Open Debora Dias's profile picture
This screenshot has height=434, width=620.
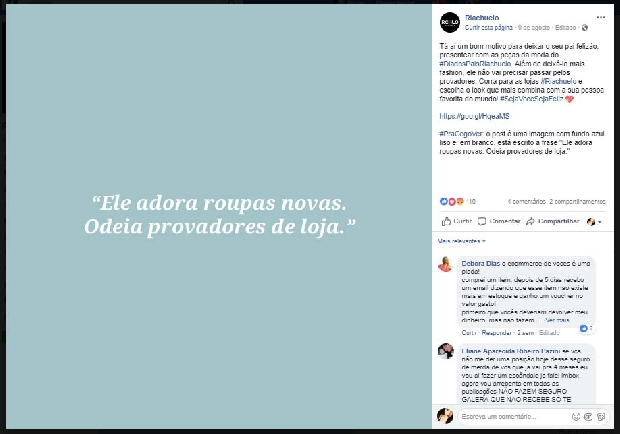click(x=445, y=264)
